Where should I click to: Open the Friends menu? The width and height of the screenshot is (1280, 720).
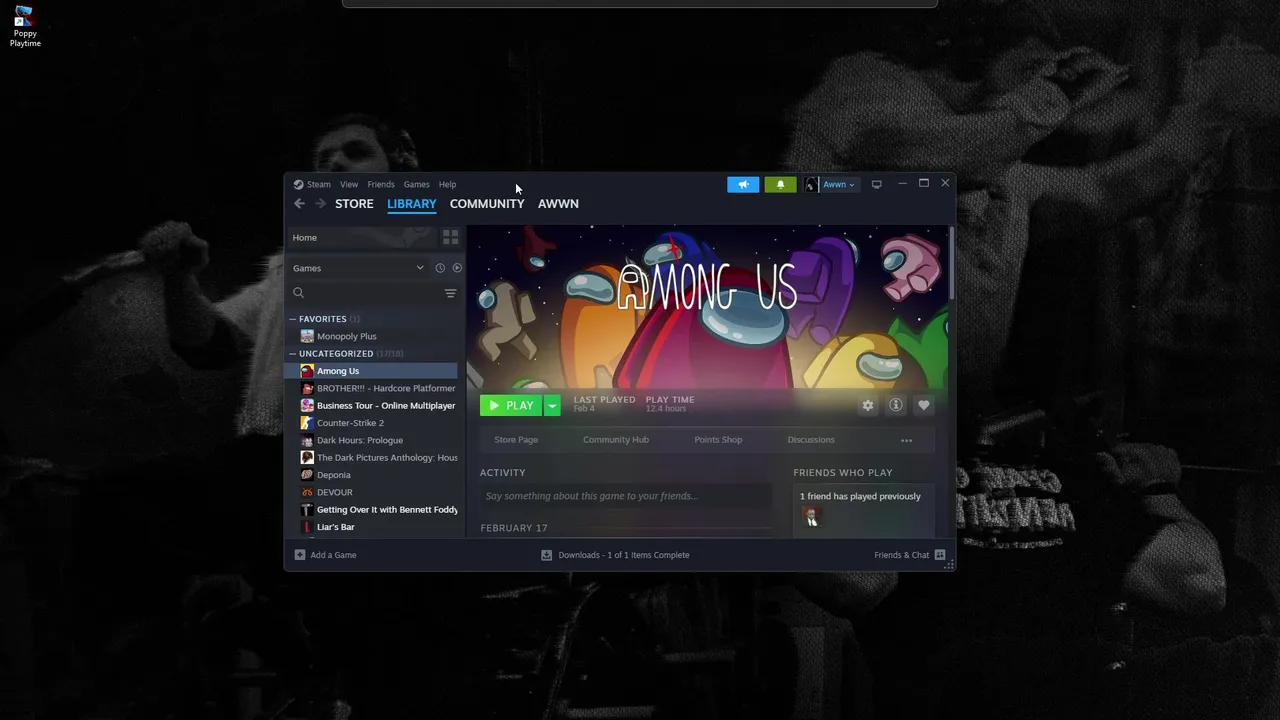[381, 184]
